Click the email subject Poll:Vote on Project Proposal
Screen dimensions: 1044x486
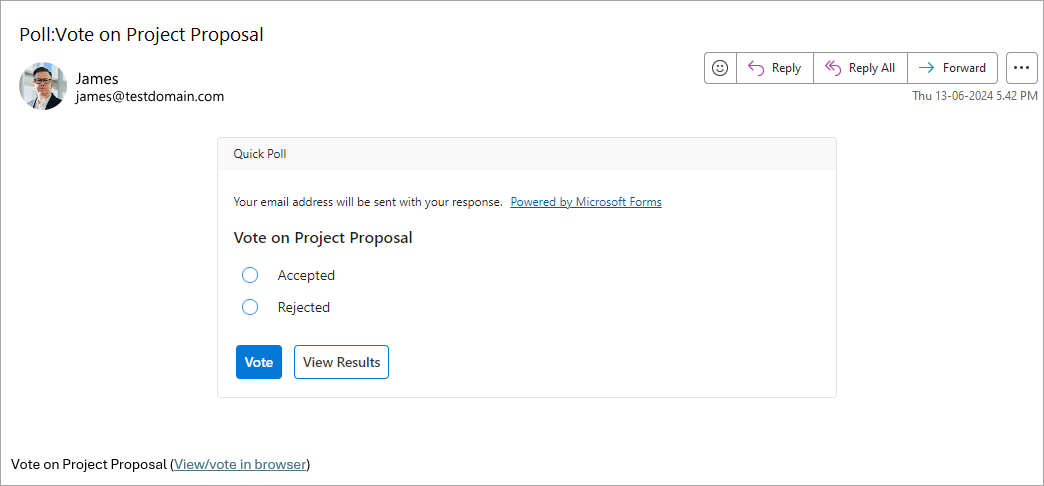click(141, 35)
